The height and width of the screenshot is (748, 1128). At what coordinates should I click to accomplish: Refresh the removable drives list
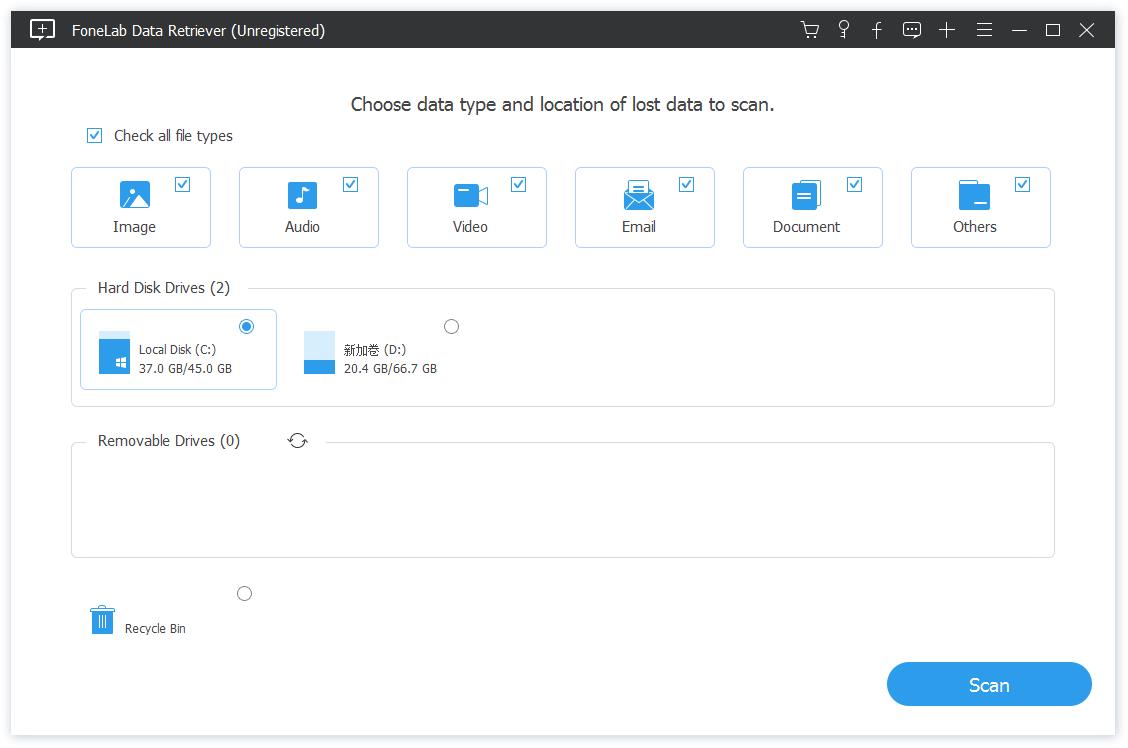[297, 440]
